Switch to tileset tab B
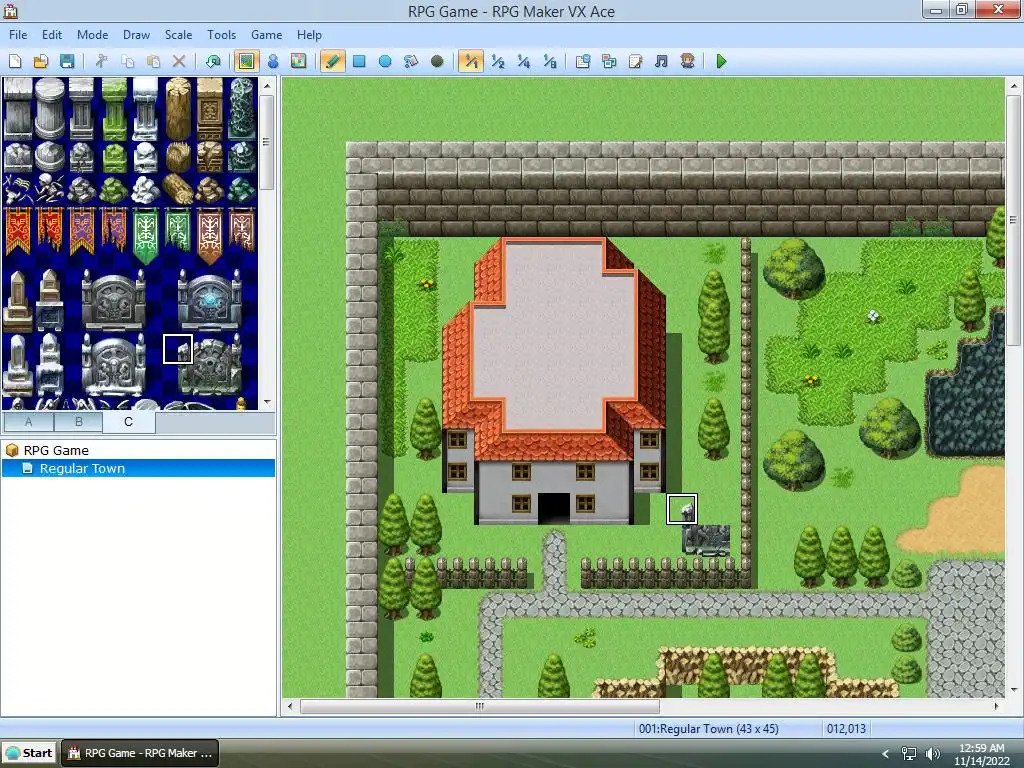This screenshot has width=1024, height=768. coord(78,422)
